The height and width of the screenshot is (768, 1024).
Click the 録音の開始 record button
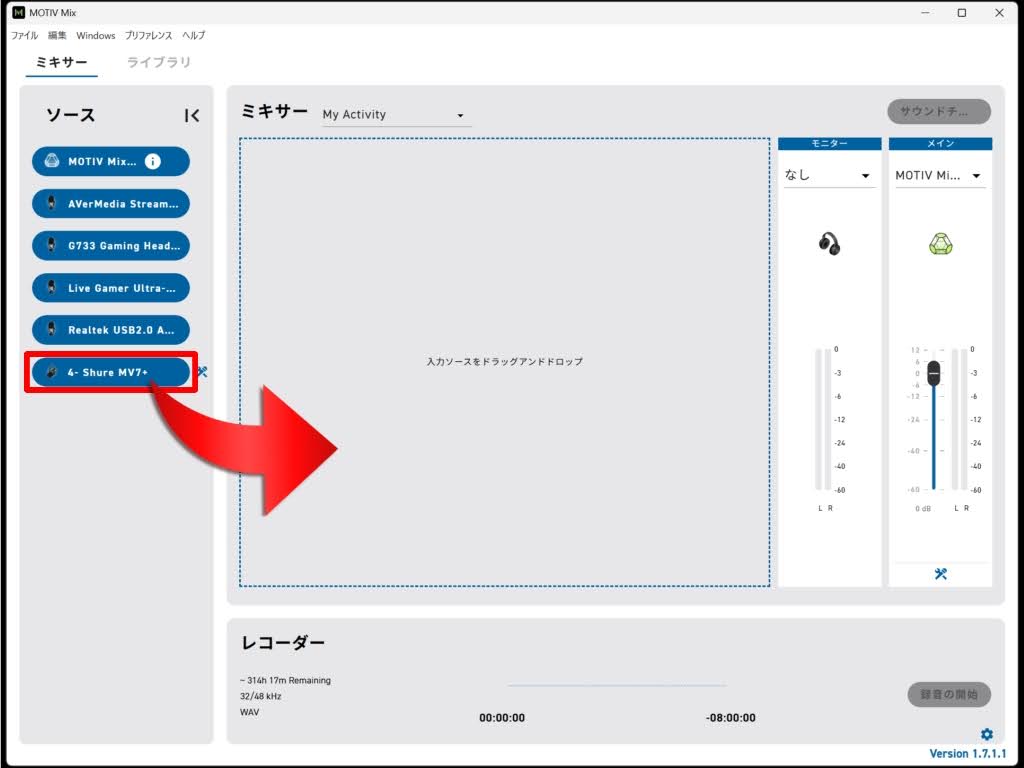[948, 694]
